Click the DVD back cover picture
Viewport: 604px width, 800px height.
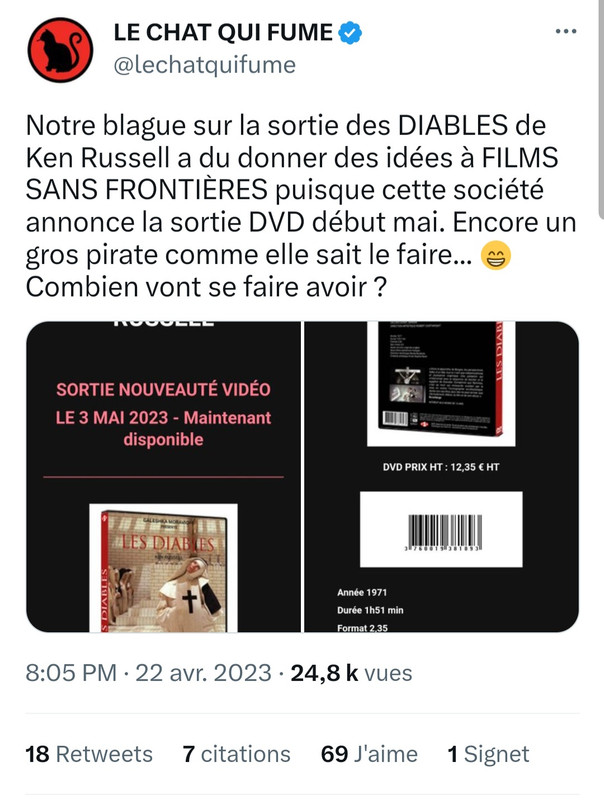[x=441, y=384]
